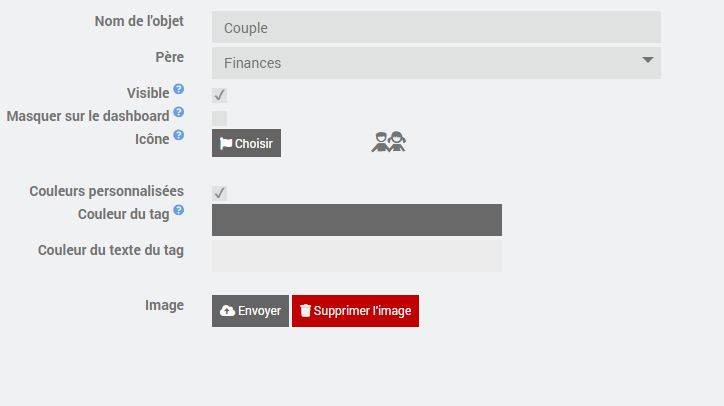Enable Masquer sur le dashboard checkbox
Viewport: 724px width, 406px height.
(219, 118)
